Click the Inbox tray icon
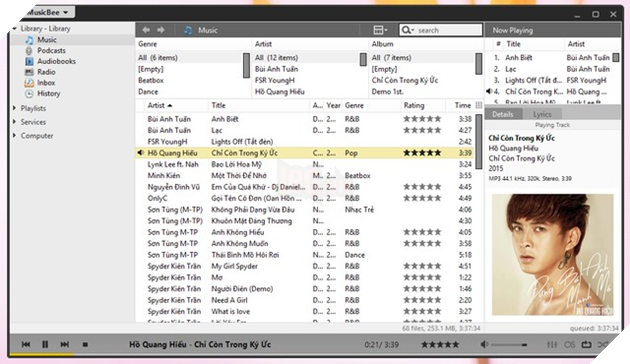 (29, 83)
